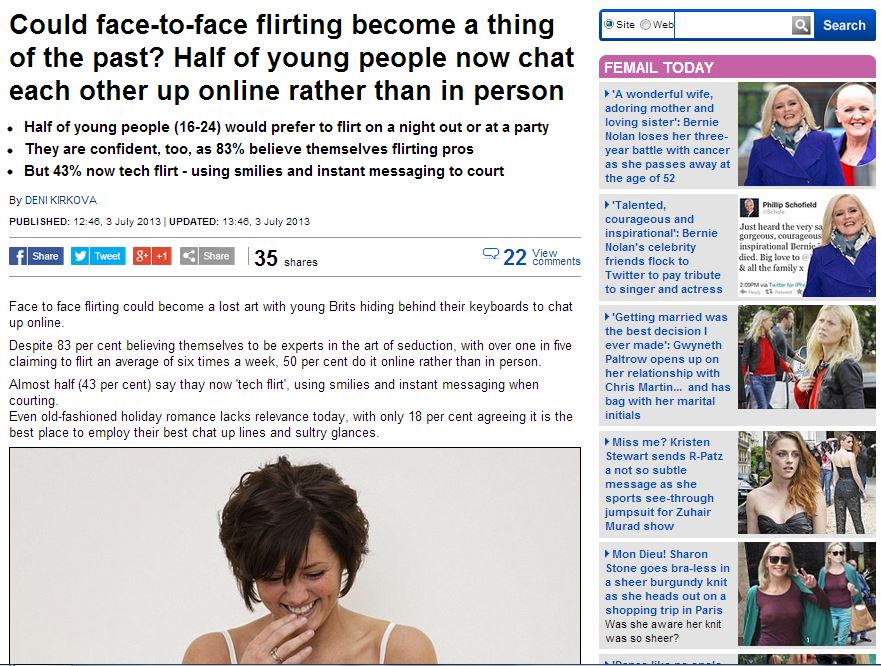
Task: Click the main article photo of laughing woman
Action: (295, 555)
